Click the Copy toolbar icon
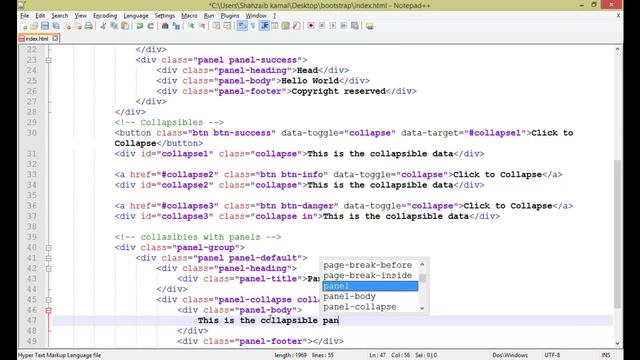 (114, 26)
